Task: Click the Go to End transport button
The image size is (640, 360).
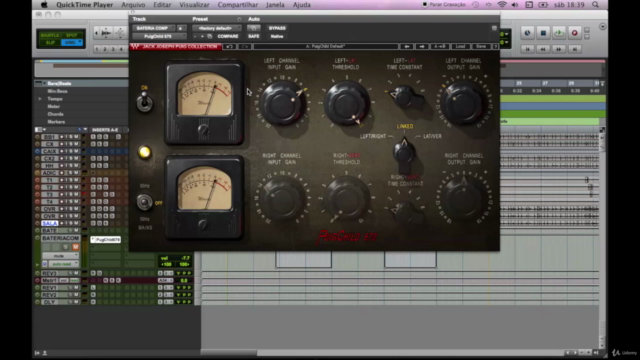Action: tap(574, 49)
